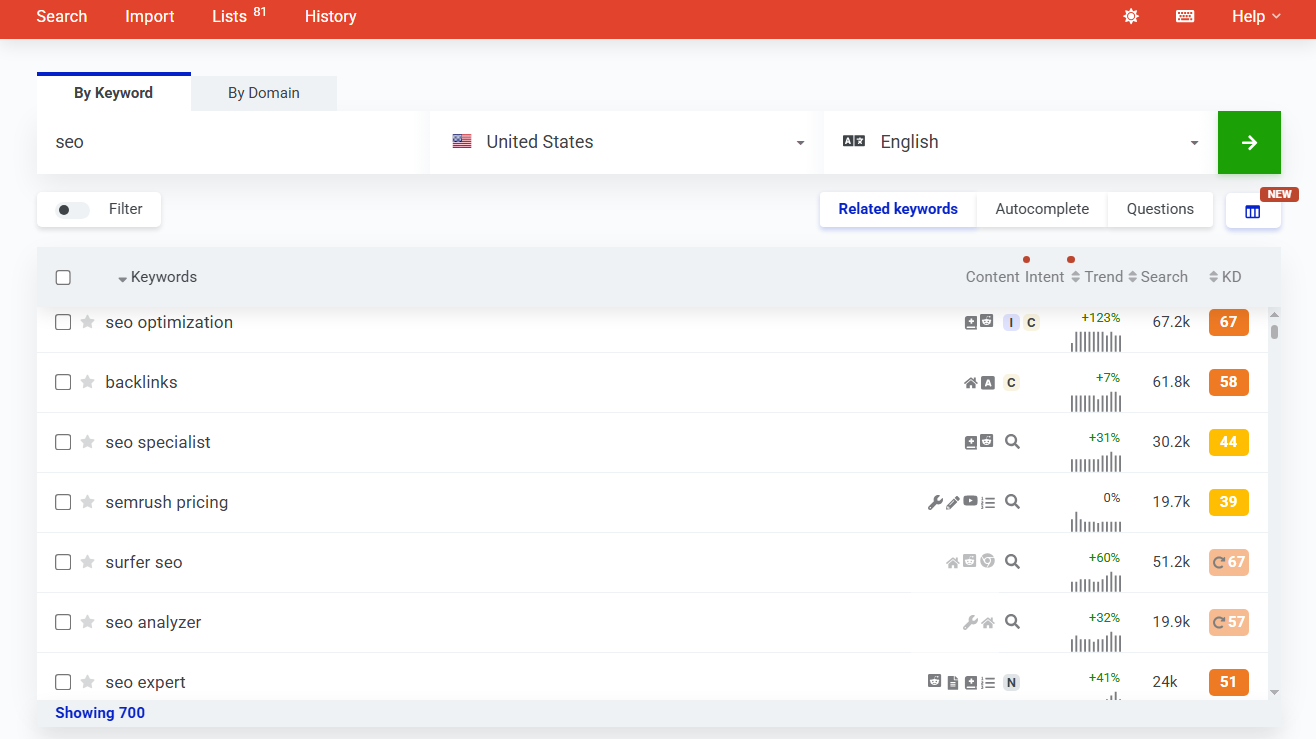Image resolution: width=1316 pixels, height=739 pixels.
Task: Toggle the light/dark theme sun icon
Action: [1131, 17]
